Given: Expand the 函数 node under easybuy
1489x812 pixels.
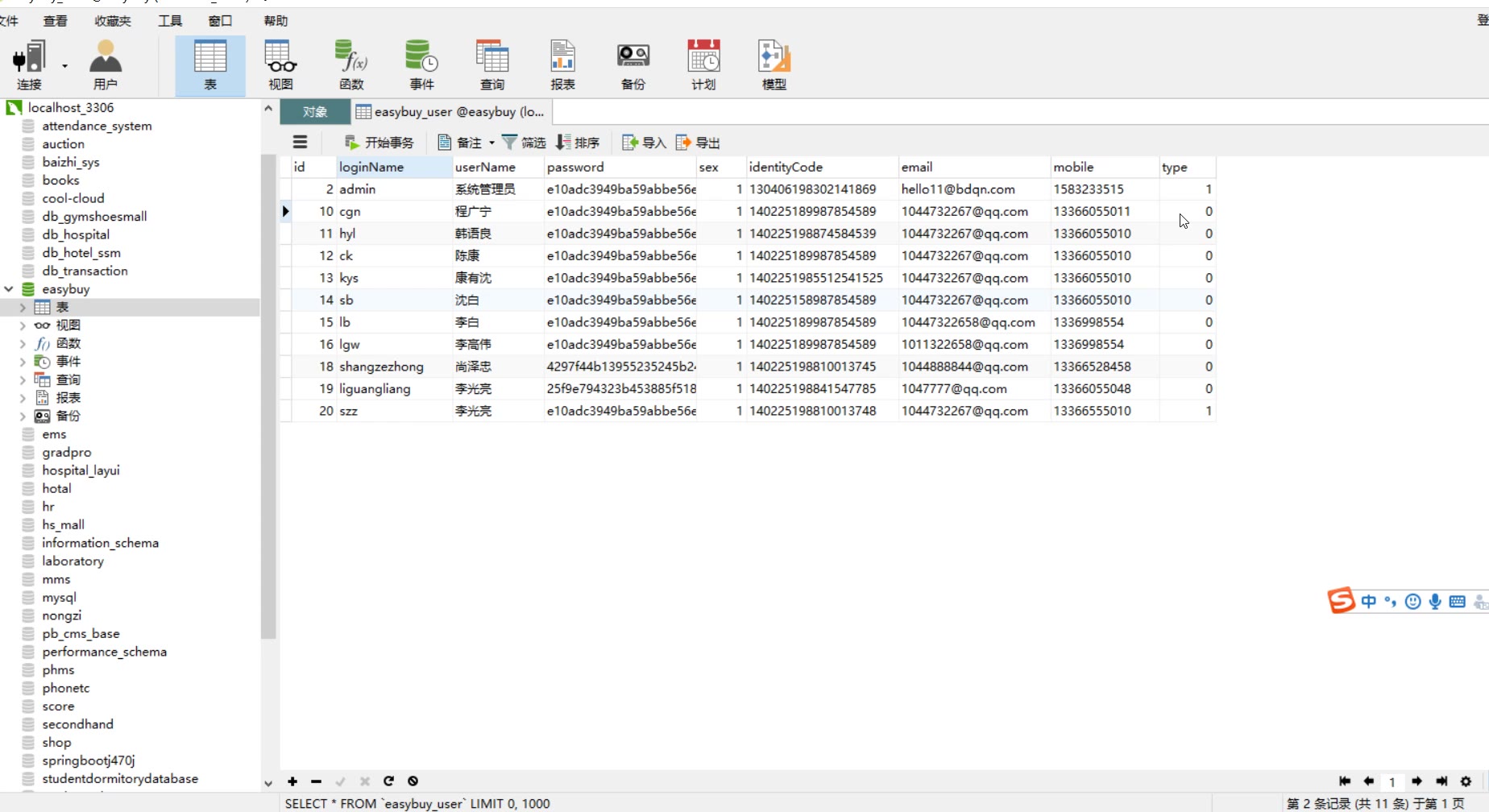Looking at the screenshot, I should pyautogui.click(x=23, y=343).
